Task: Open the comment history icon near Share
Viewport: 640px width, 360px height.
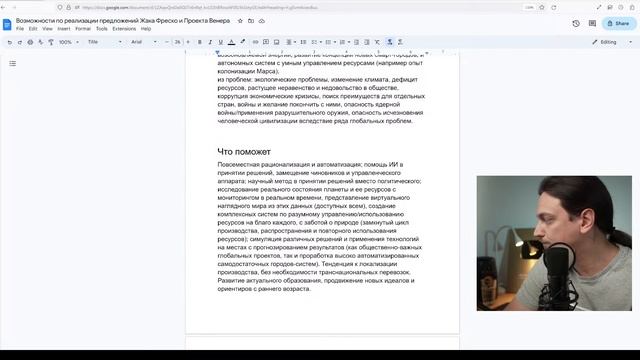Action: 592,24
